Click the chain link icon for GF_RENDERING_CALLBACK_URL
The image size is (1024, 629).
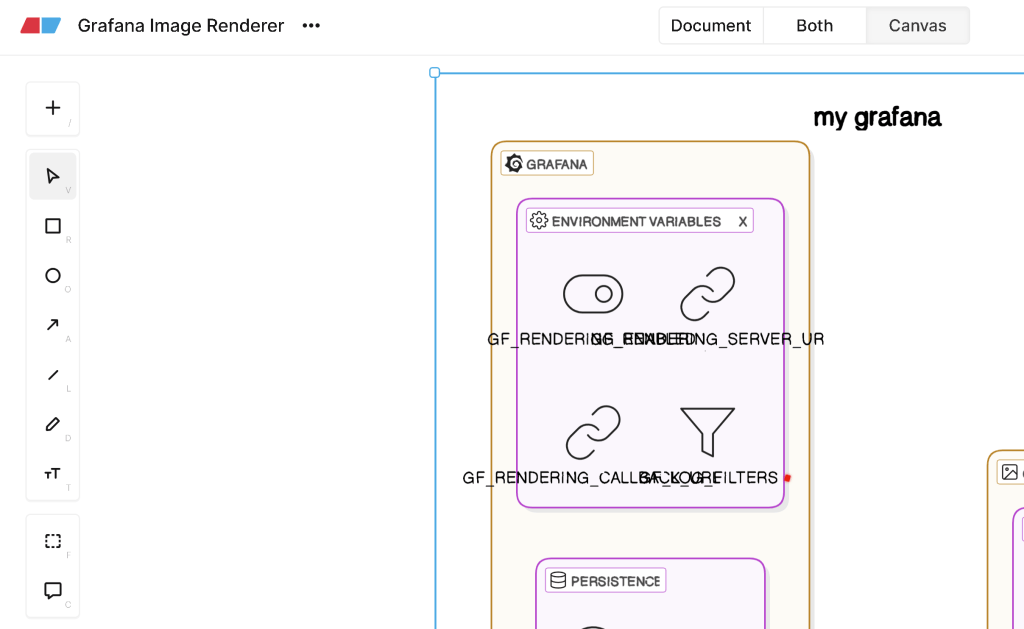point(593,432)
